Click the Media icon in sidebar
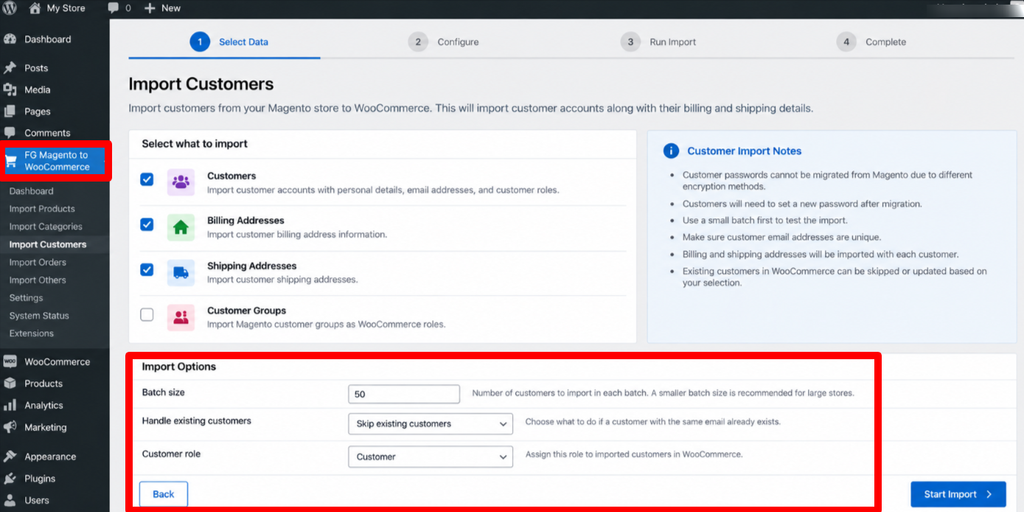 10,89
